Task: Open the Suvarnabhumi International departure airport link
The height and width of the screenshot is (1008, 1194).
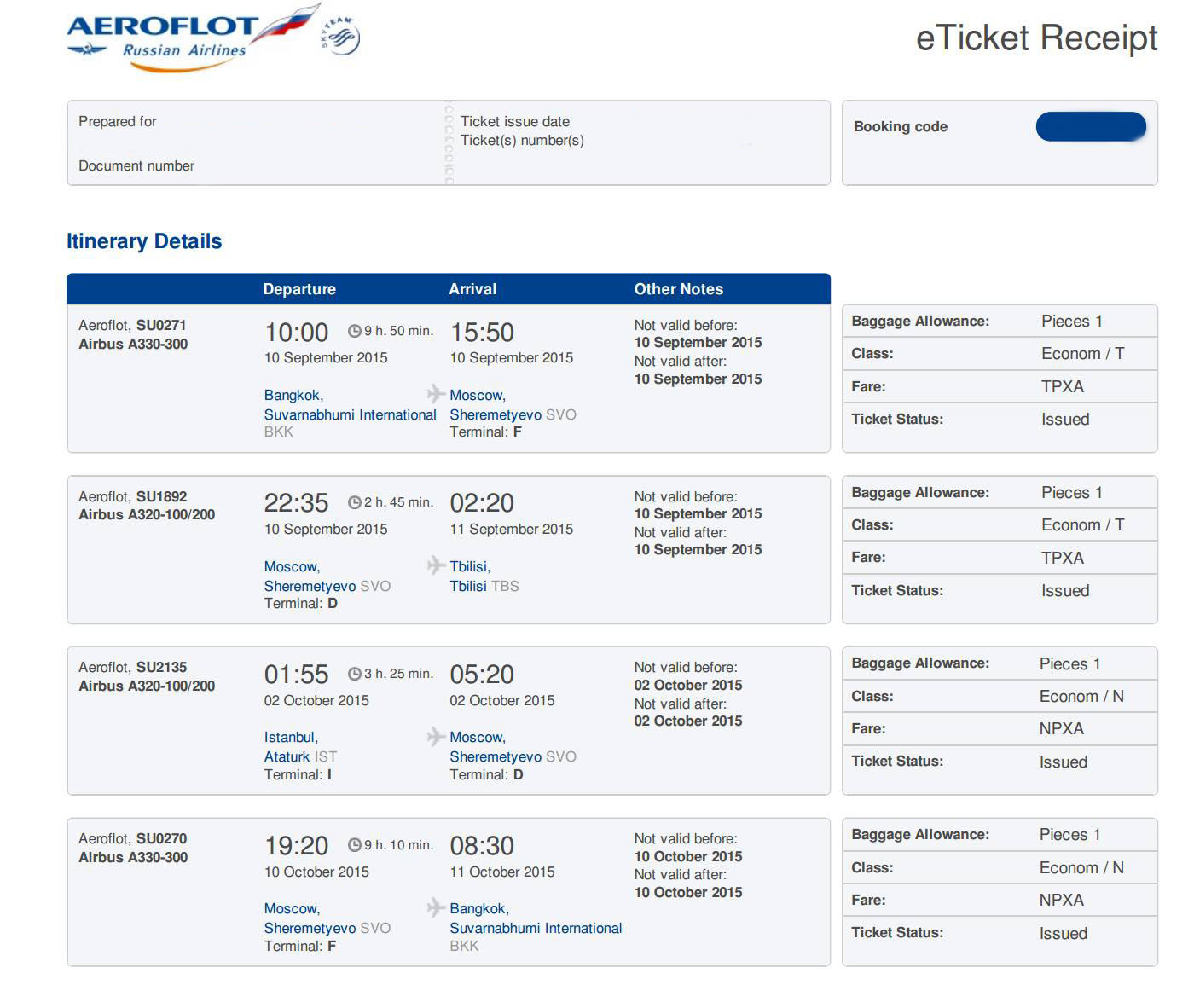Action: coord(350,414)
